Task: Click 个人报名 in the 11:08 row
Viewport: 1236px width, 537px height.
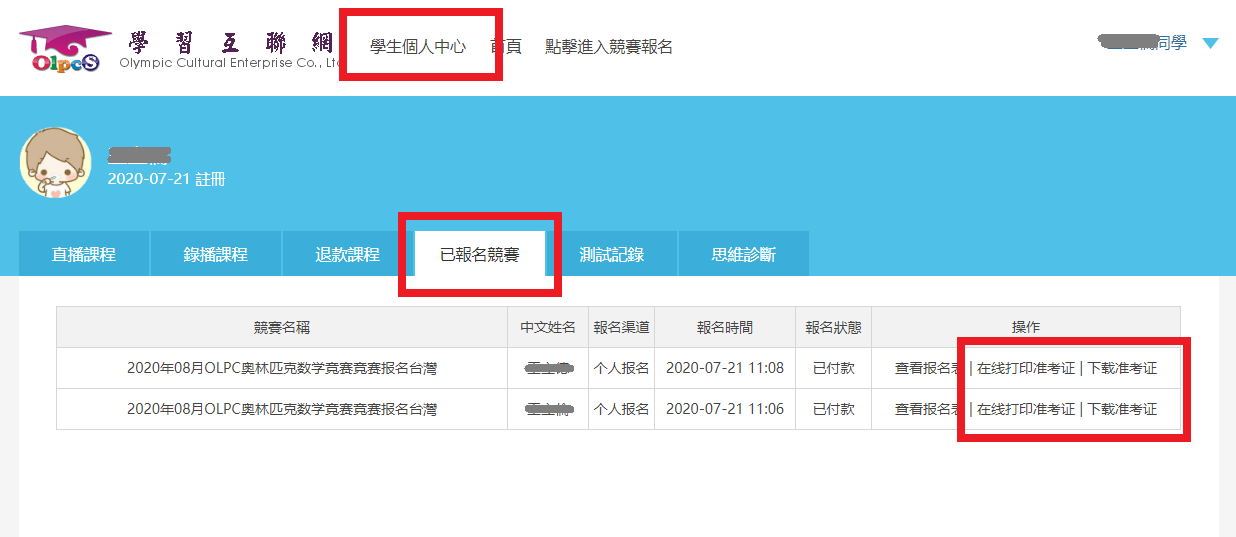Action: pos(621,368)
